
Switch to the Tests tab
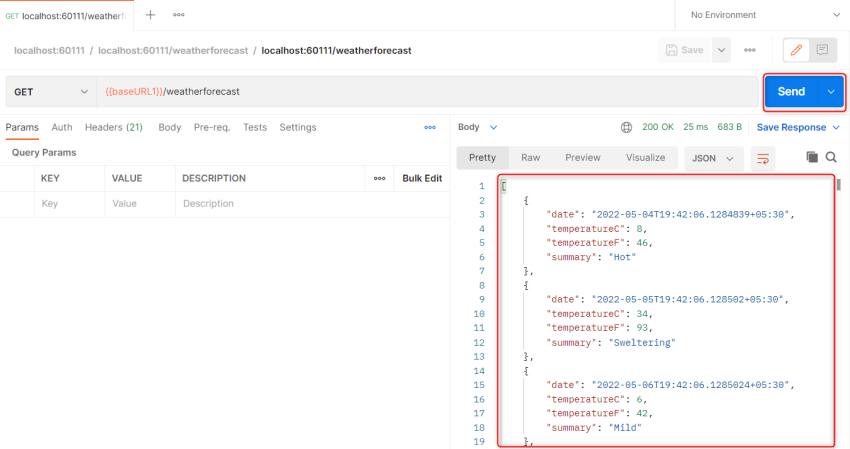pos(255,127)
